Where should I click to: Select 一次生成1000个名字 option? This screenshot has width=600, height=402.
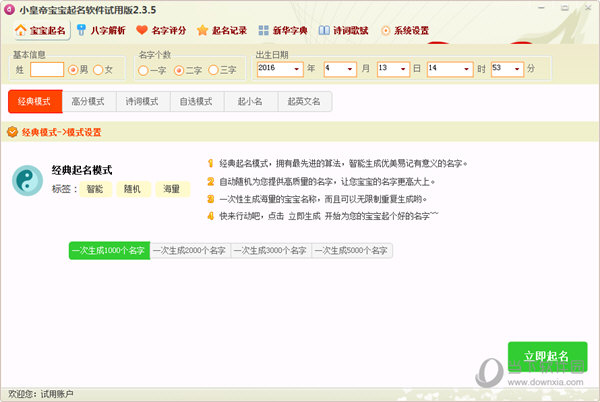[x=109, y=251]
